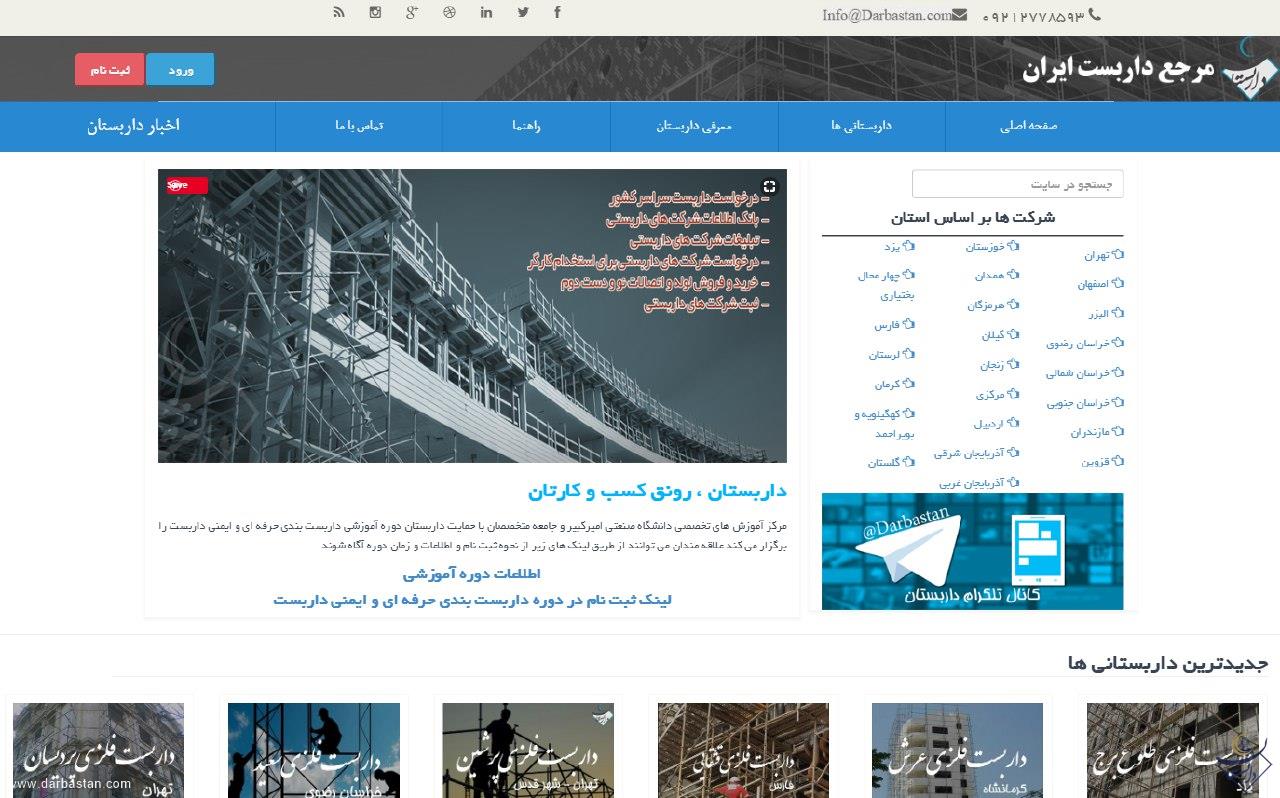Select the همدان province link
1280x798 pixels.
(x=997, y=275)
